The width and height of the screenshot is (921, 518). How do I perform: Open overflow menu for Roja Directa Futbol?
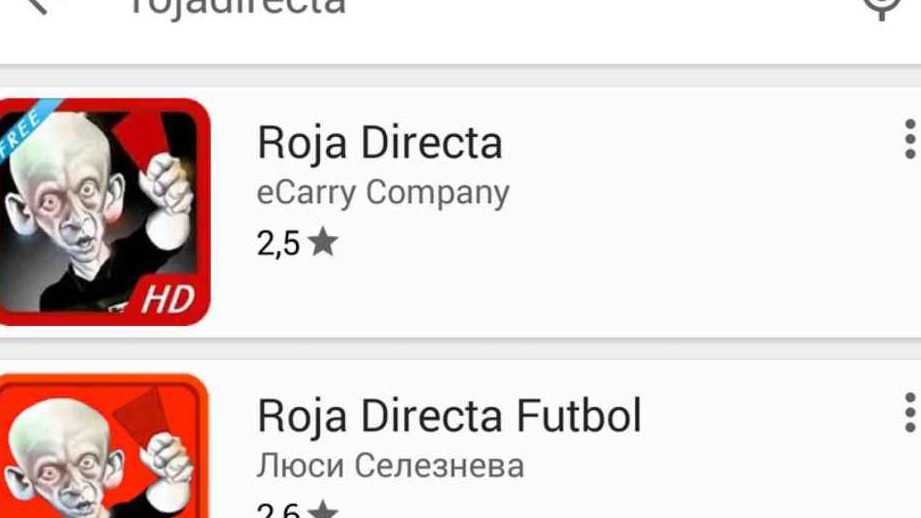tap(908, 413)
